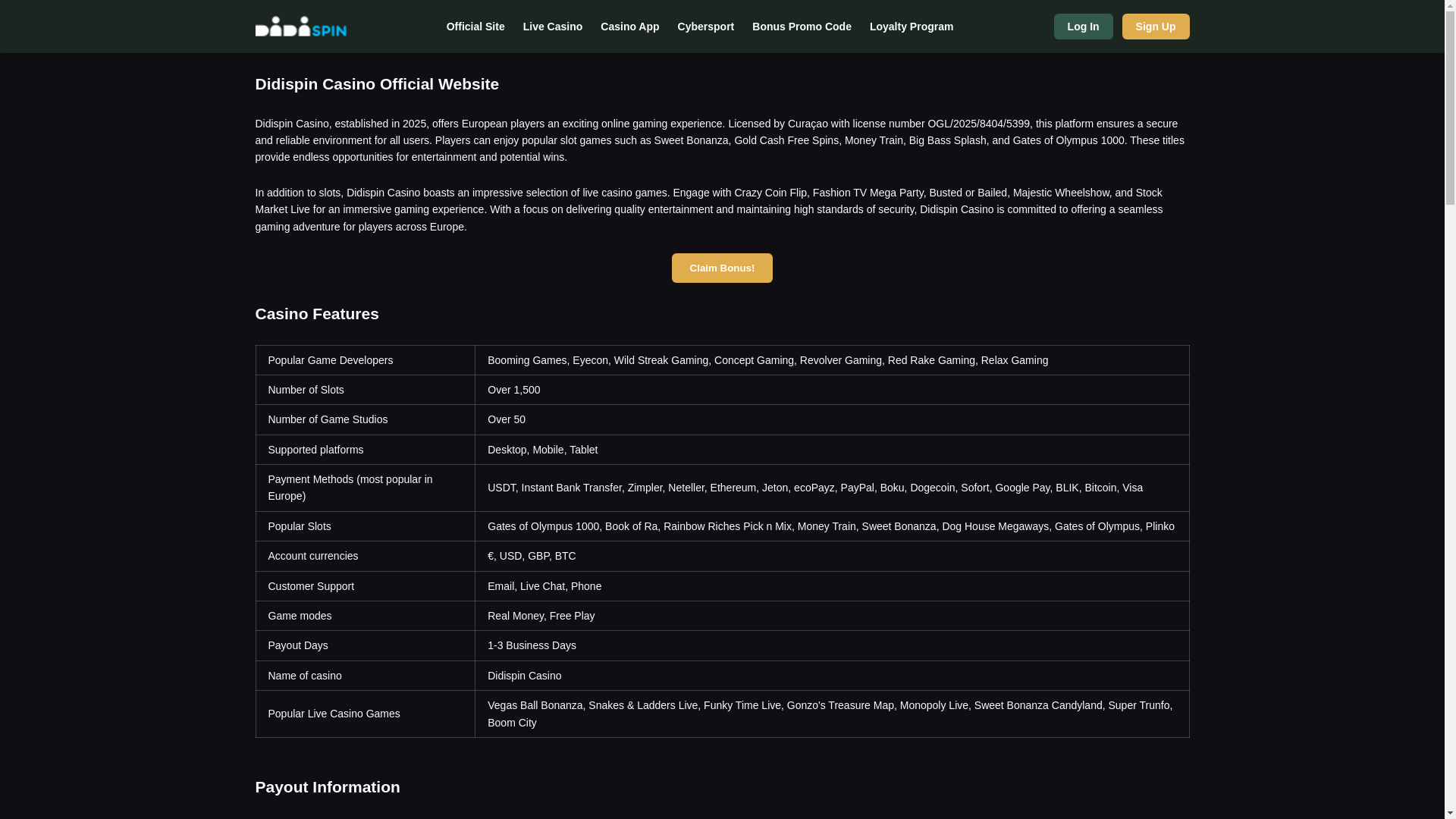Screen dimensions: 1456x819
Task: Click the payment list starting with 'USDT'
Action: (x=832, y=488)
